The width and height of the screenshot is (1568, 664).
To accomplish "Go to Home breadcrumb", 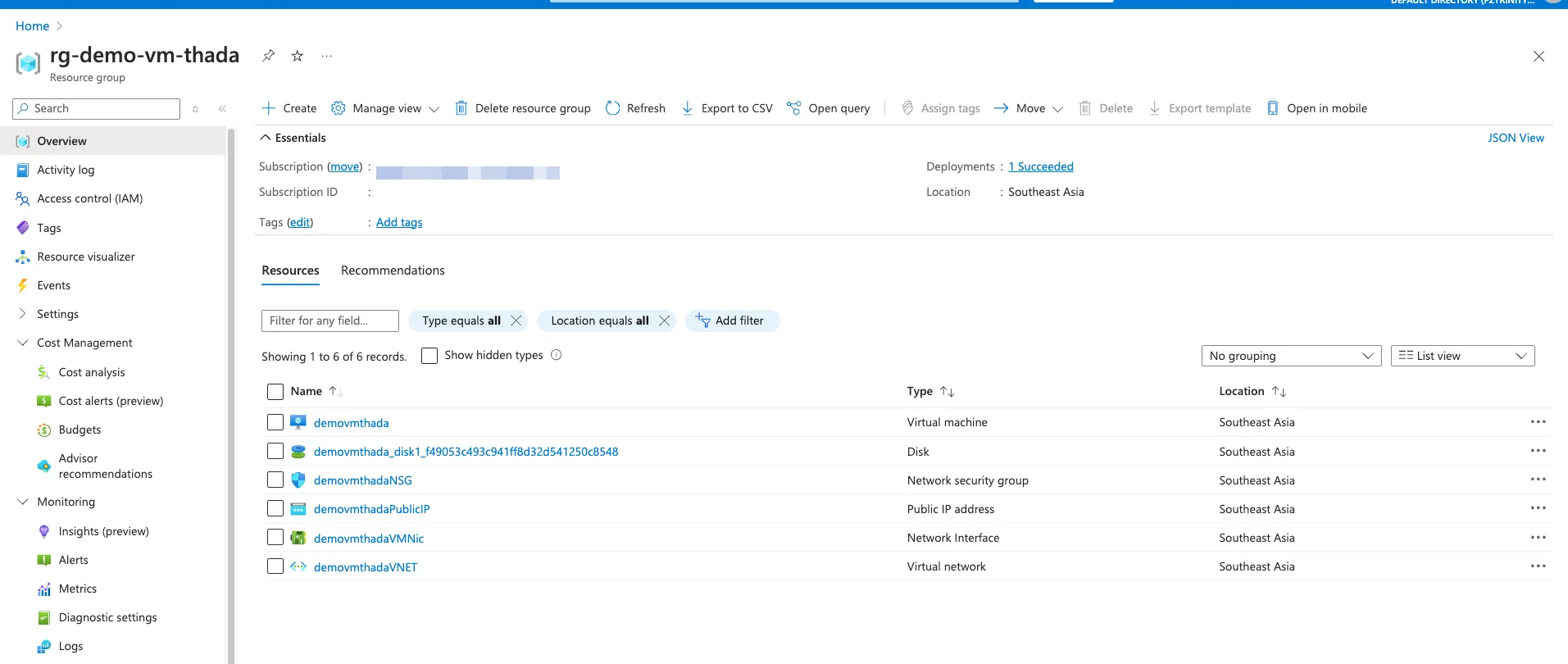I will 32,26.
